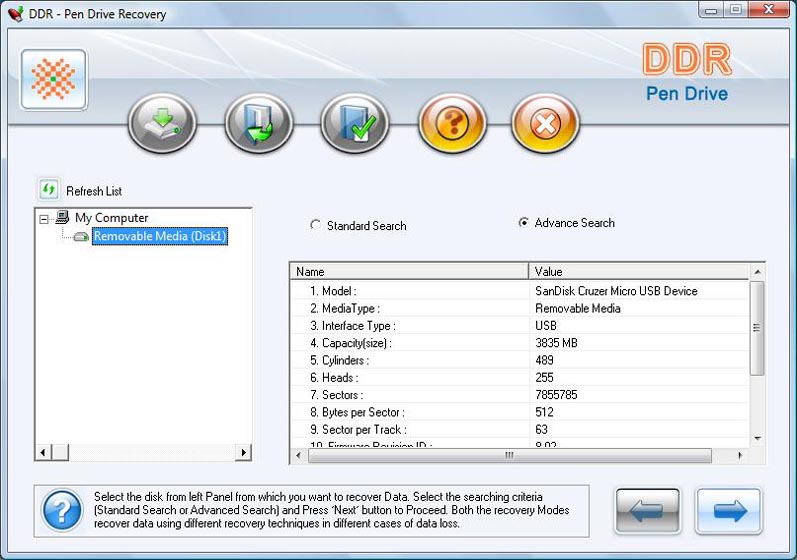Click the drive download toolbar icon

(162, 123)
